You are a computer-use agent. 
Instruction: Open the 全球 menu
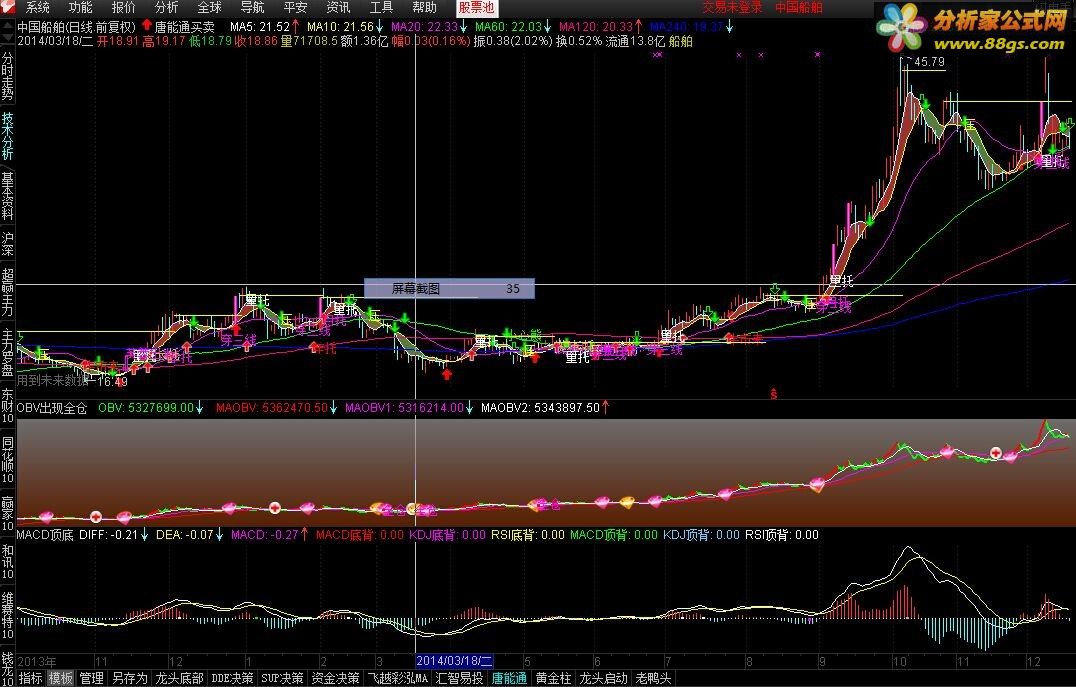[x=209, y=8]
